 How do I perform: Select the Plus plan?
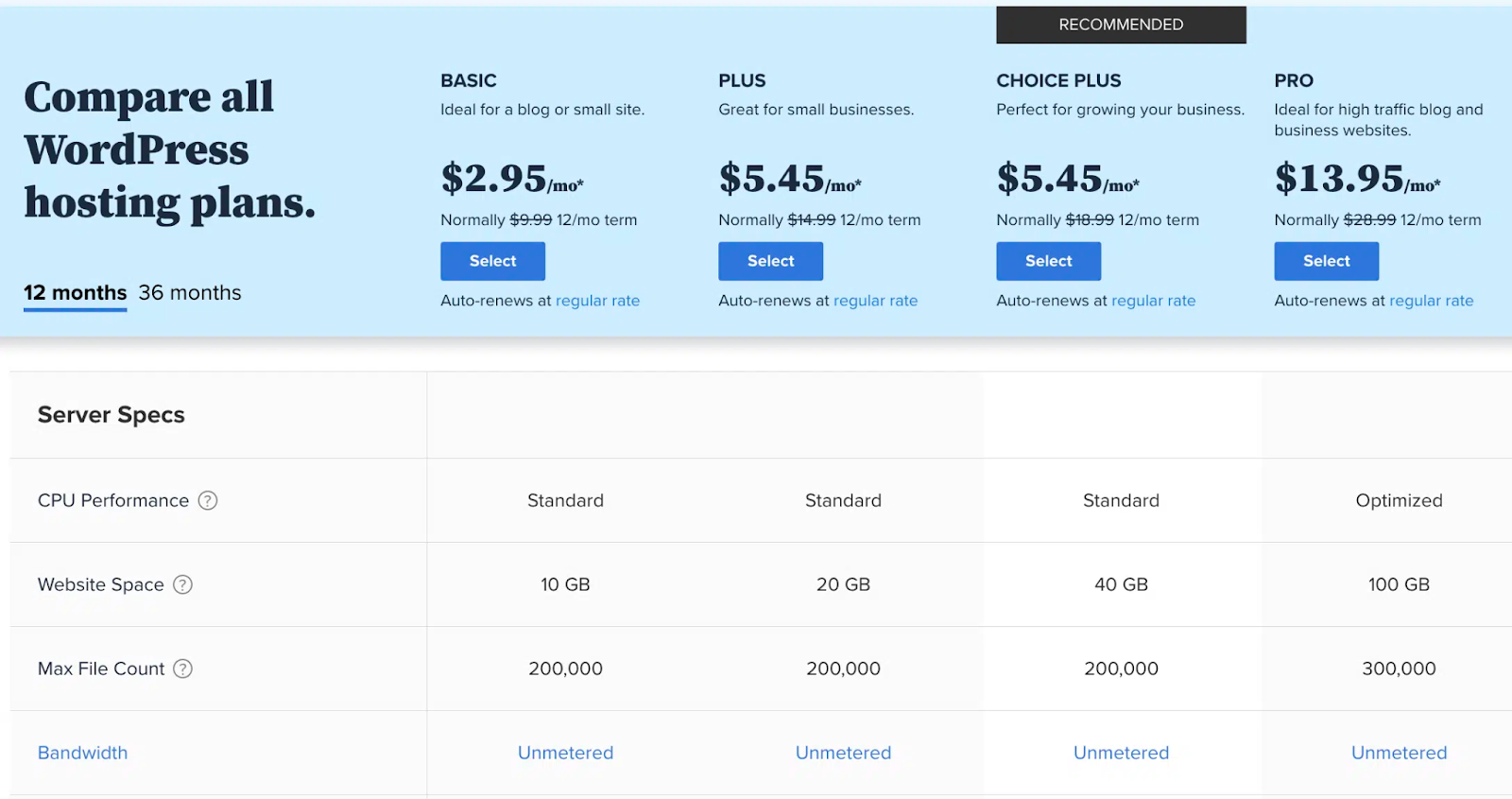770,261
